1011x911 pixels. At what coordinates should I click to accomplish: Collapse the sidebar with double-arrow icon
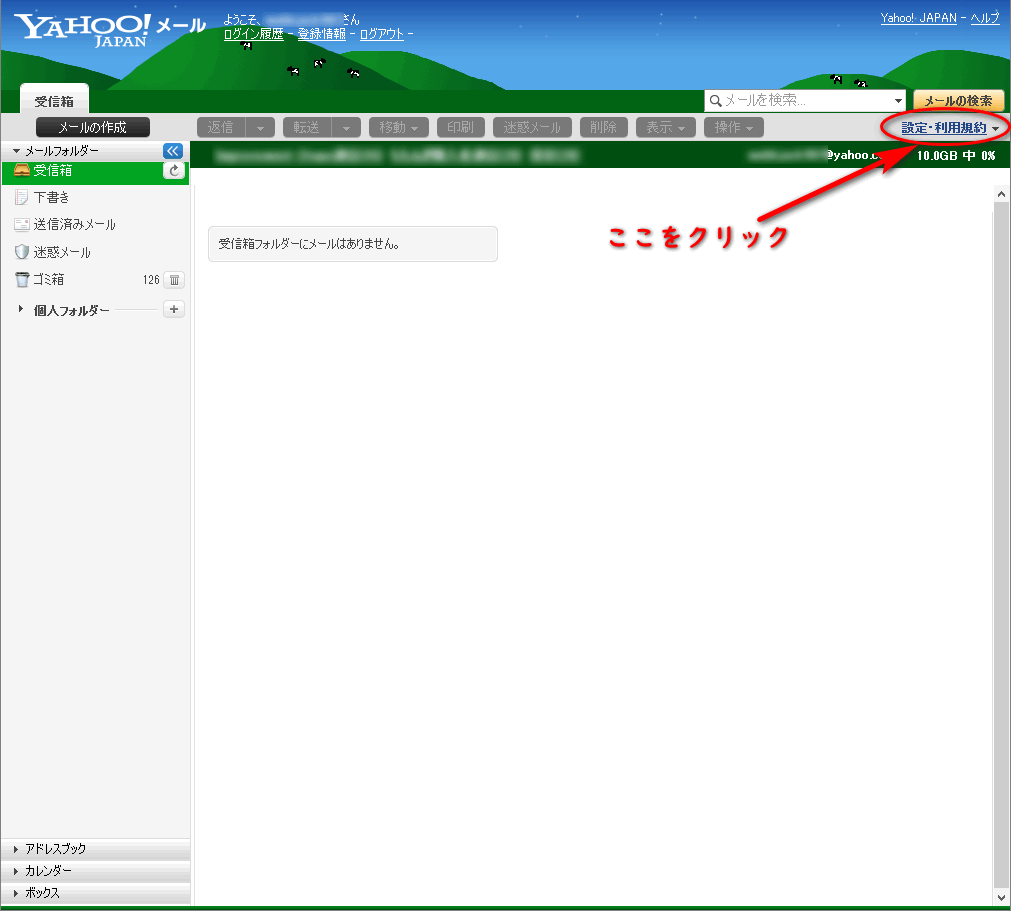(x=173, y=150)
